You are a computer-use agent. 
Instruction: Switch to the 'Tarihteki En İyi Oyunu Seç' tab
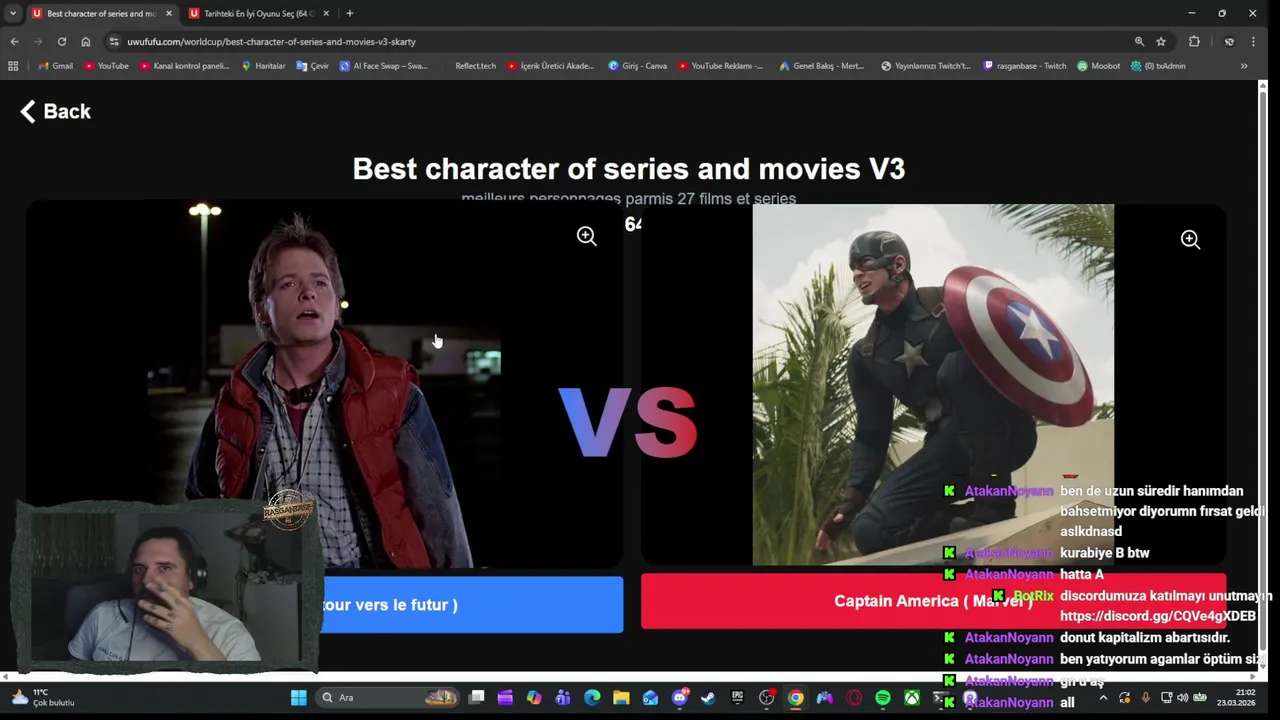click(x=259, y=13)
